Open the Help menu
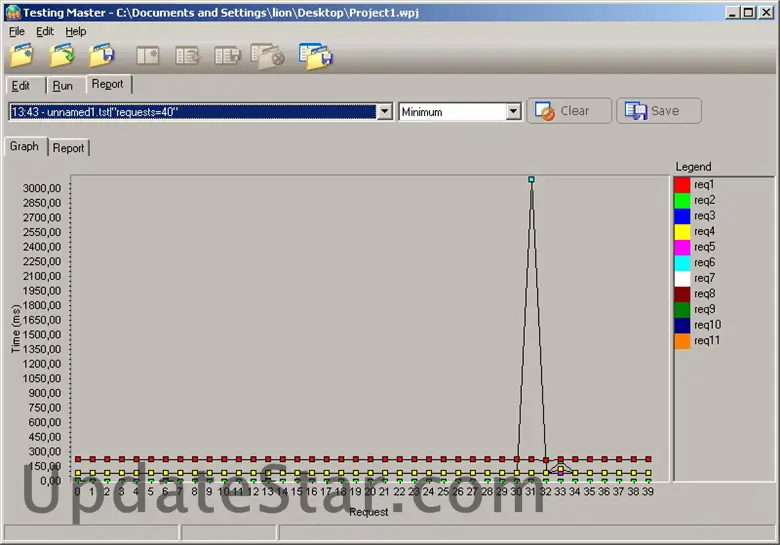 76,31
